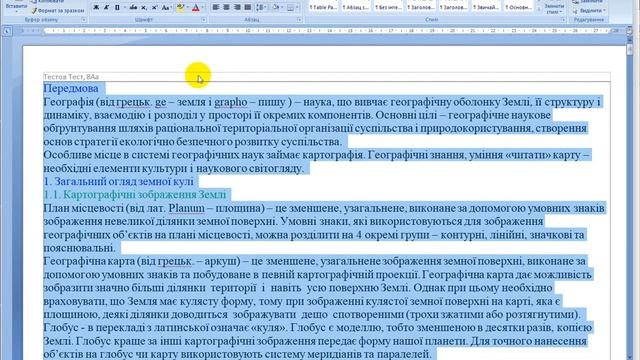Screen dimensions: 640x360
Task: Toggle subscript formatting
Action: [144, 8]
